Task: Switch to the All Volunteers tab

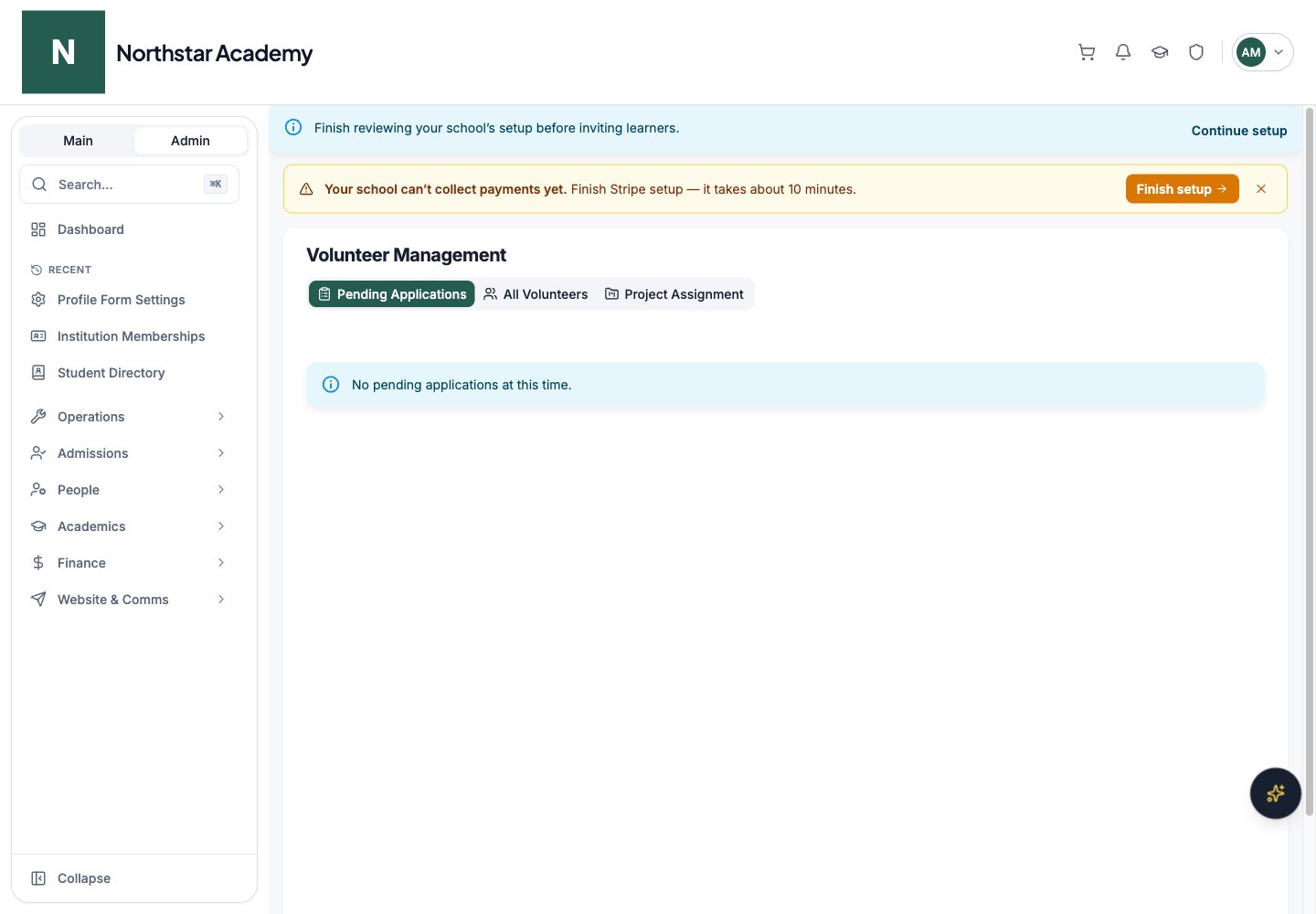Action: click(536, 294)
